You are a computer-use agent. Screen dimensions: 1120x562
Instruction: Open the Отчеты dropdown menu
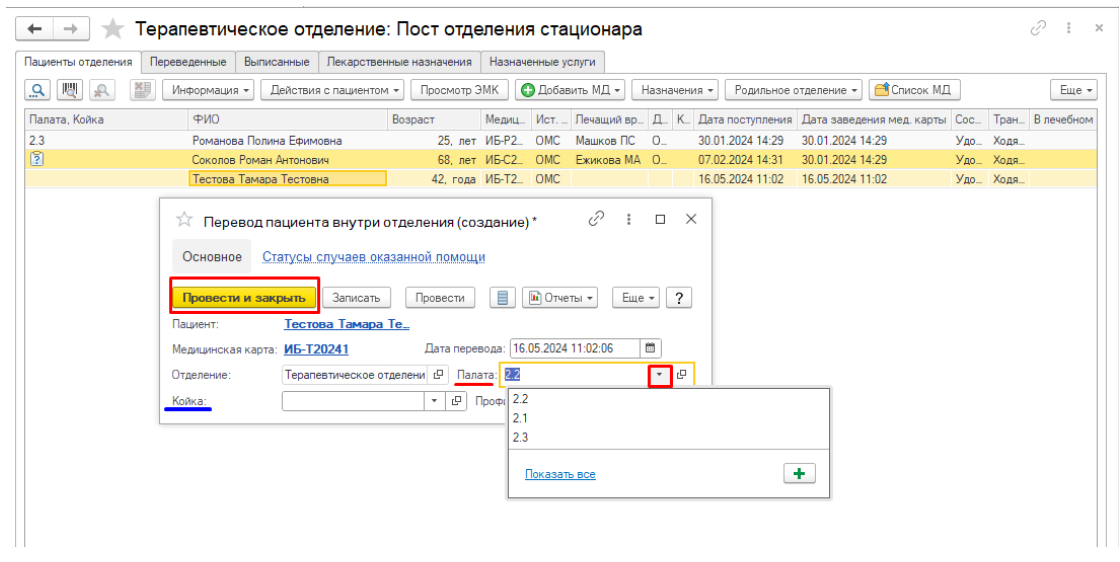tap(560, 298)
